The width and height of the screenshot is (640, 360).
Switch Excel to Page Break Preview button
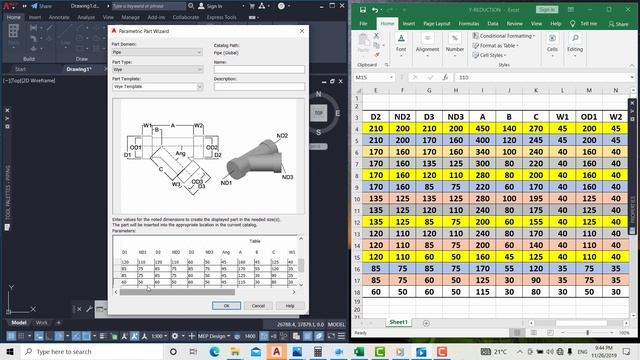tap(550, 333)
